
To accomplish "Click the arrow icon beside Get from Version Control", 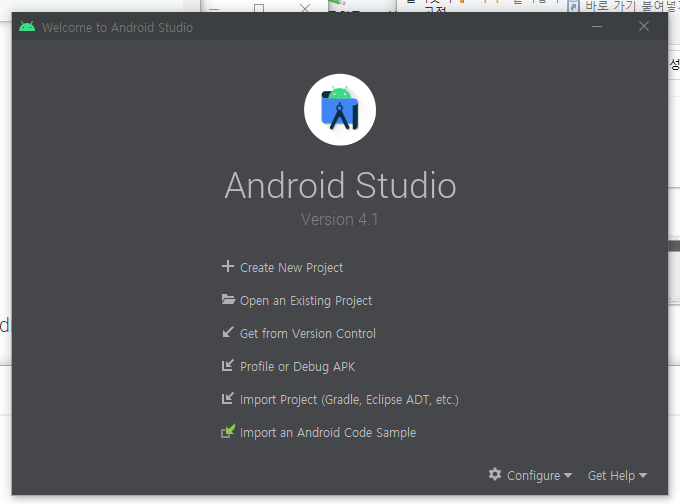I will (x=228, y=332).
